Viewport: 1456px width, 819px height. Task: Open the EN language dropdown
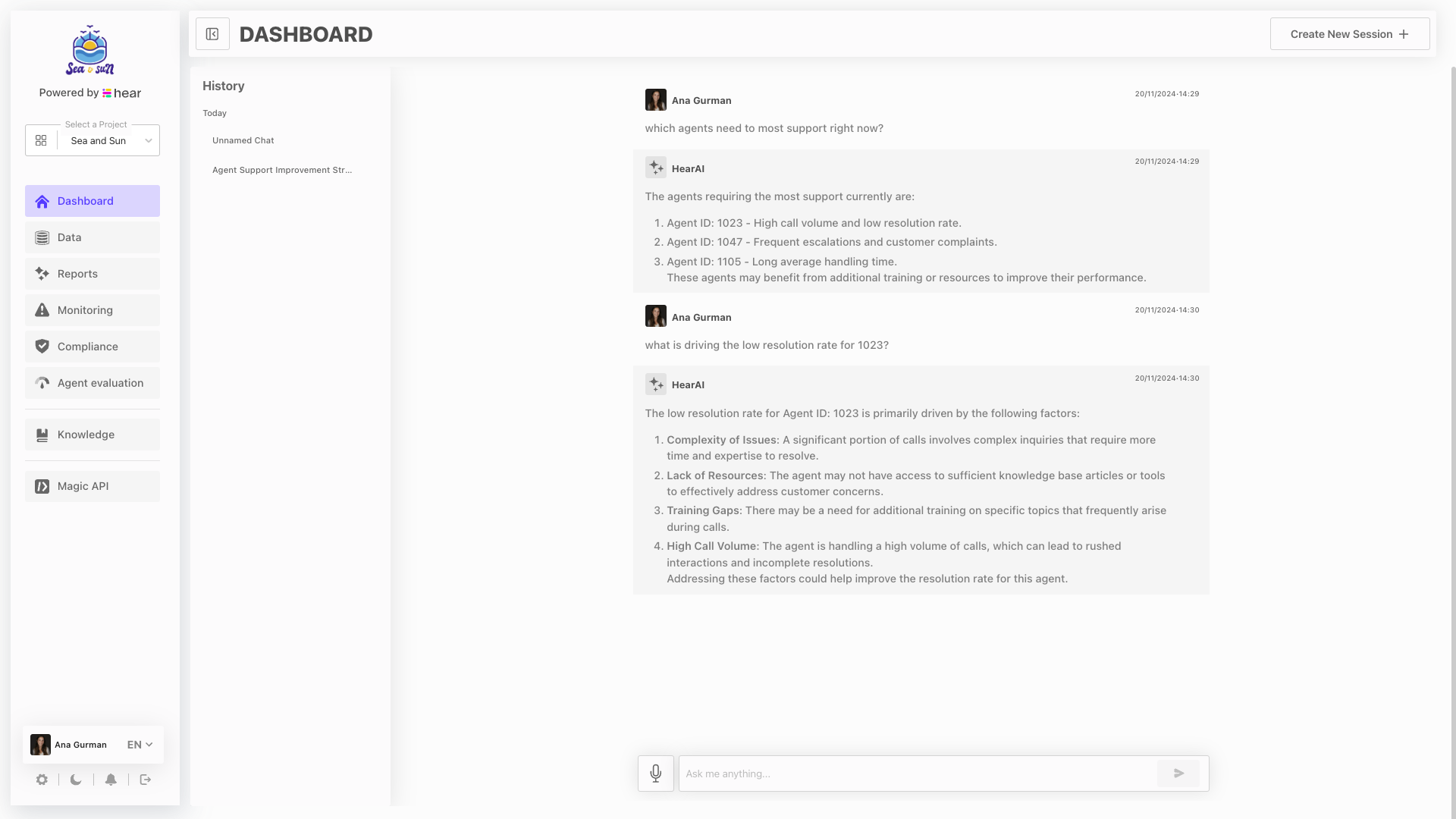pyautogui.click(x=140, y=745)
